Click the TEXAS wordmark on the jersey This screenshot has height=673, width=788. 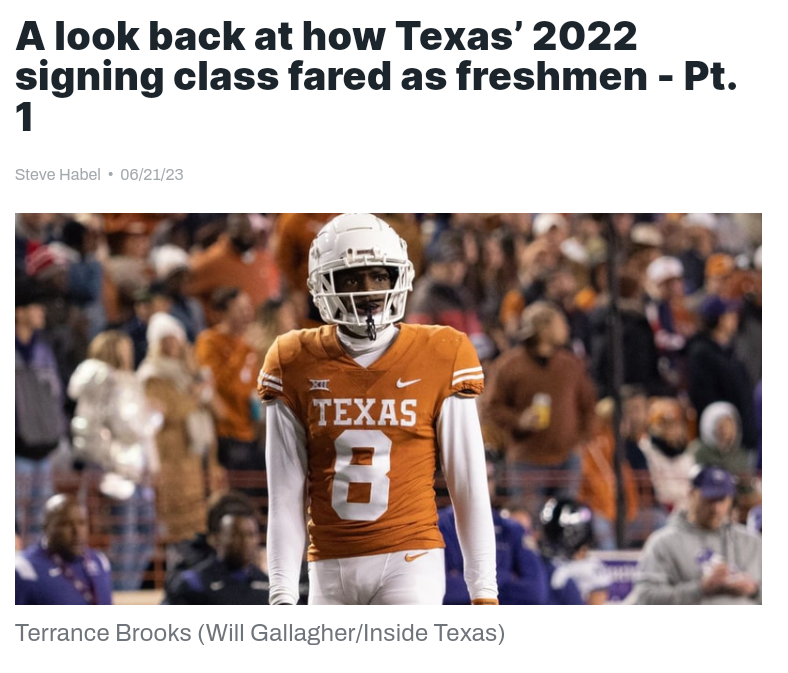tap(364, 413)
